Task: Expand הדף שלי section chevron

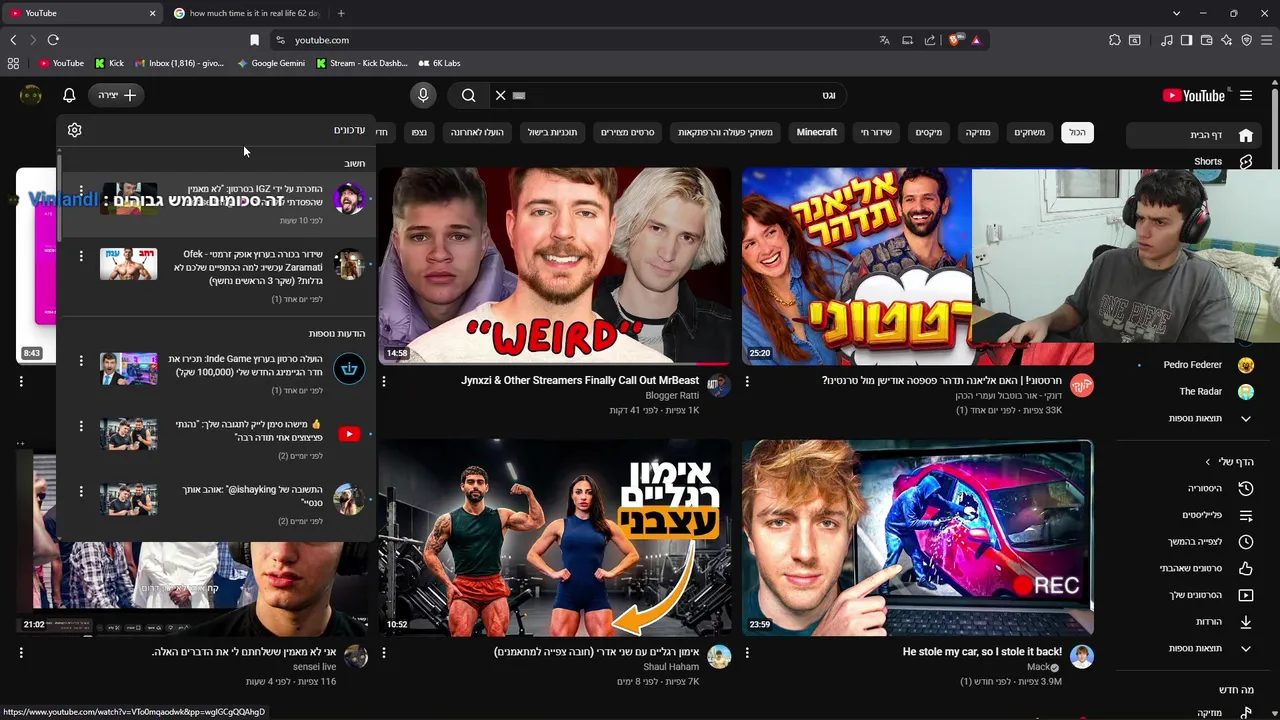Action: click(x=1207, y=462)
